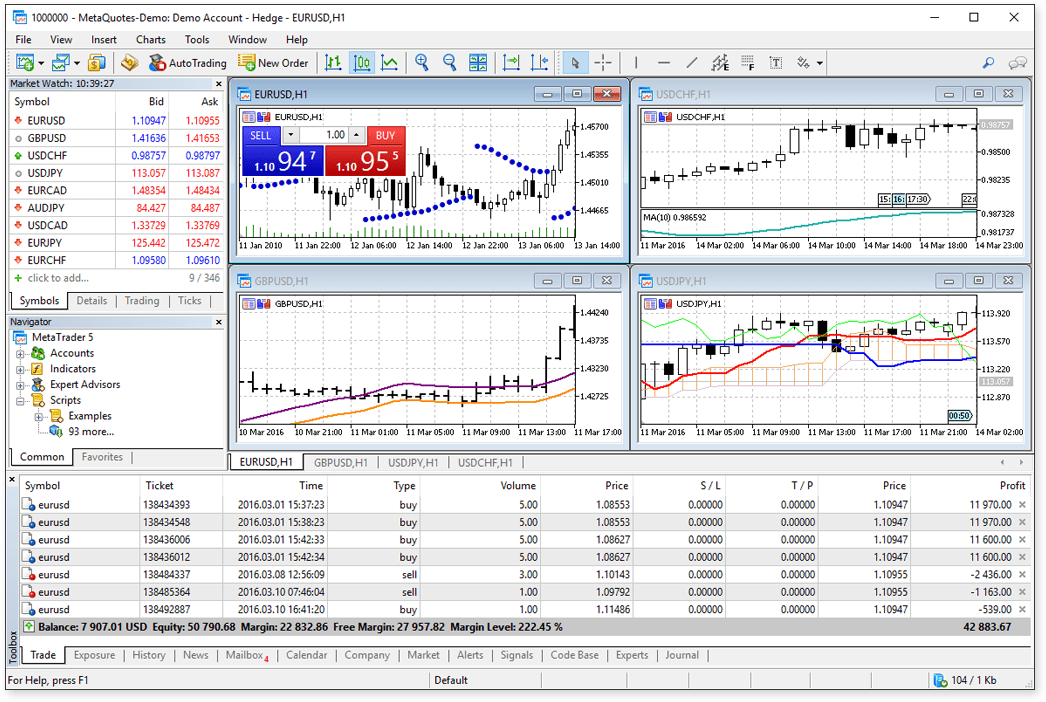Toggle AutoTrading on or off
Image resolution: width=1046 pixels, height=702 pixels.
pos(187,63)
